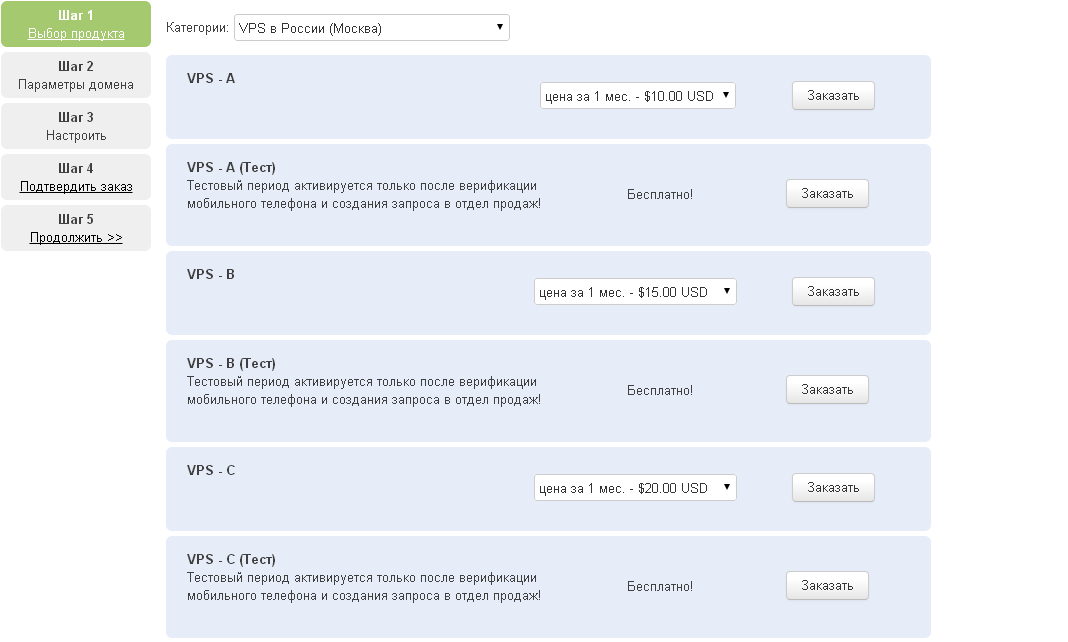Click Заказать for VPS - B
The image size is (1068, 642).
833,291
